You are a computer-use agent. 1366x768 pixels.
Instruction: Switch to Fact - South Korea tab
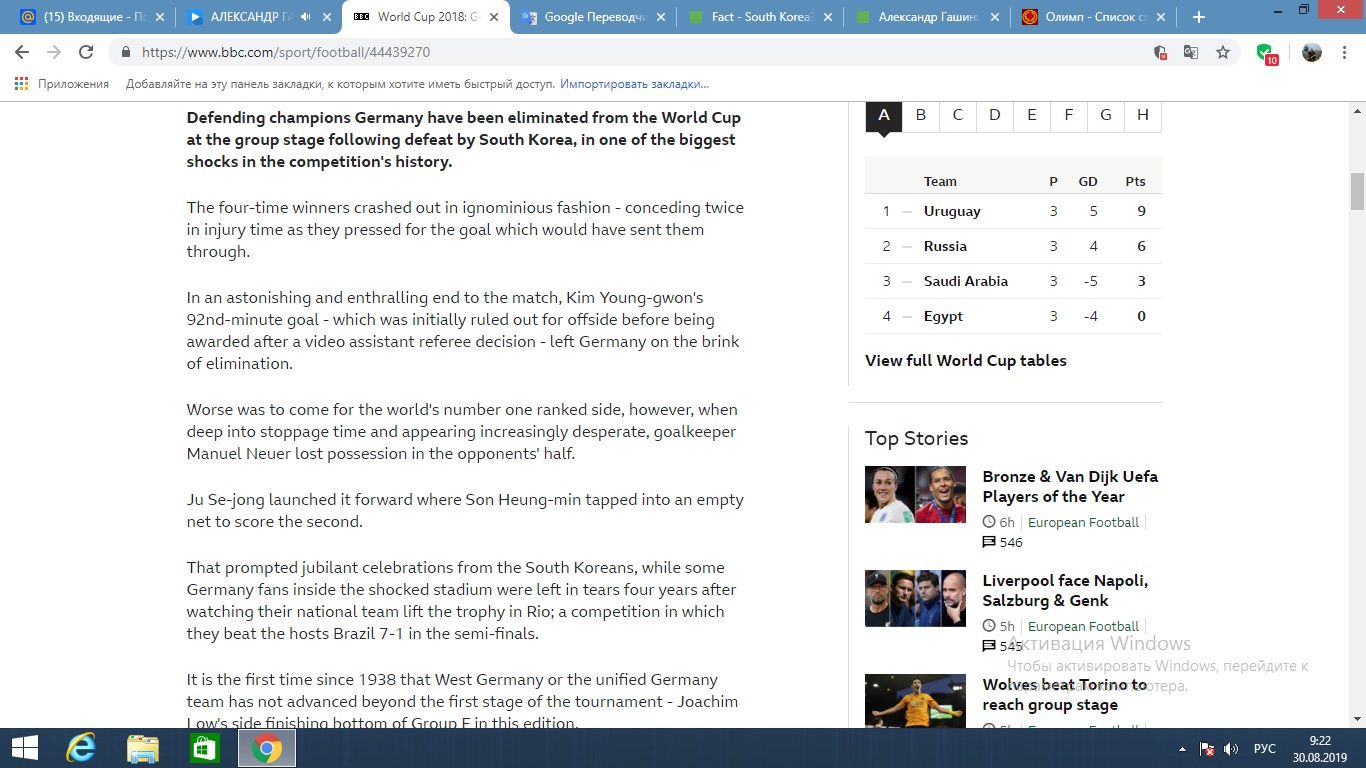(x=758, y=17)
